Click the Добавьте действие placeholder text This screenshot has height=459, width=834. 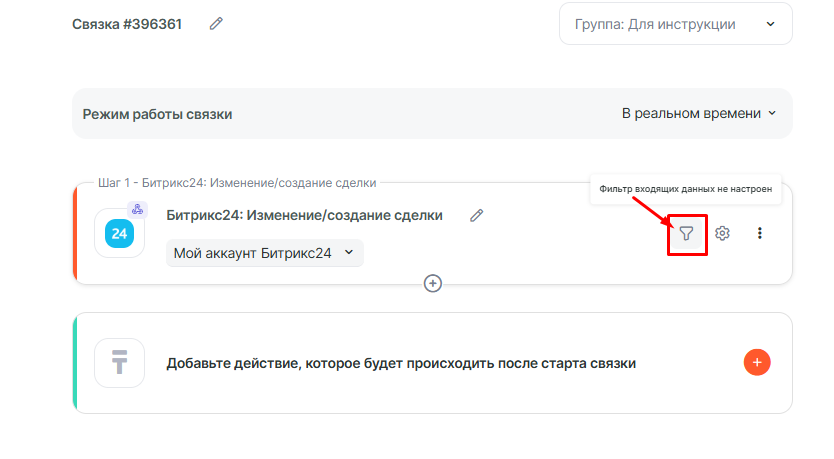tap(400, 363)
